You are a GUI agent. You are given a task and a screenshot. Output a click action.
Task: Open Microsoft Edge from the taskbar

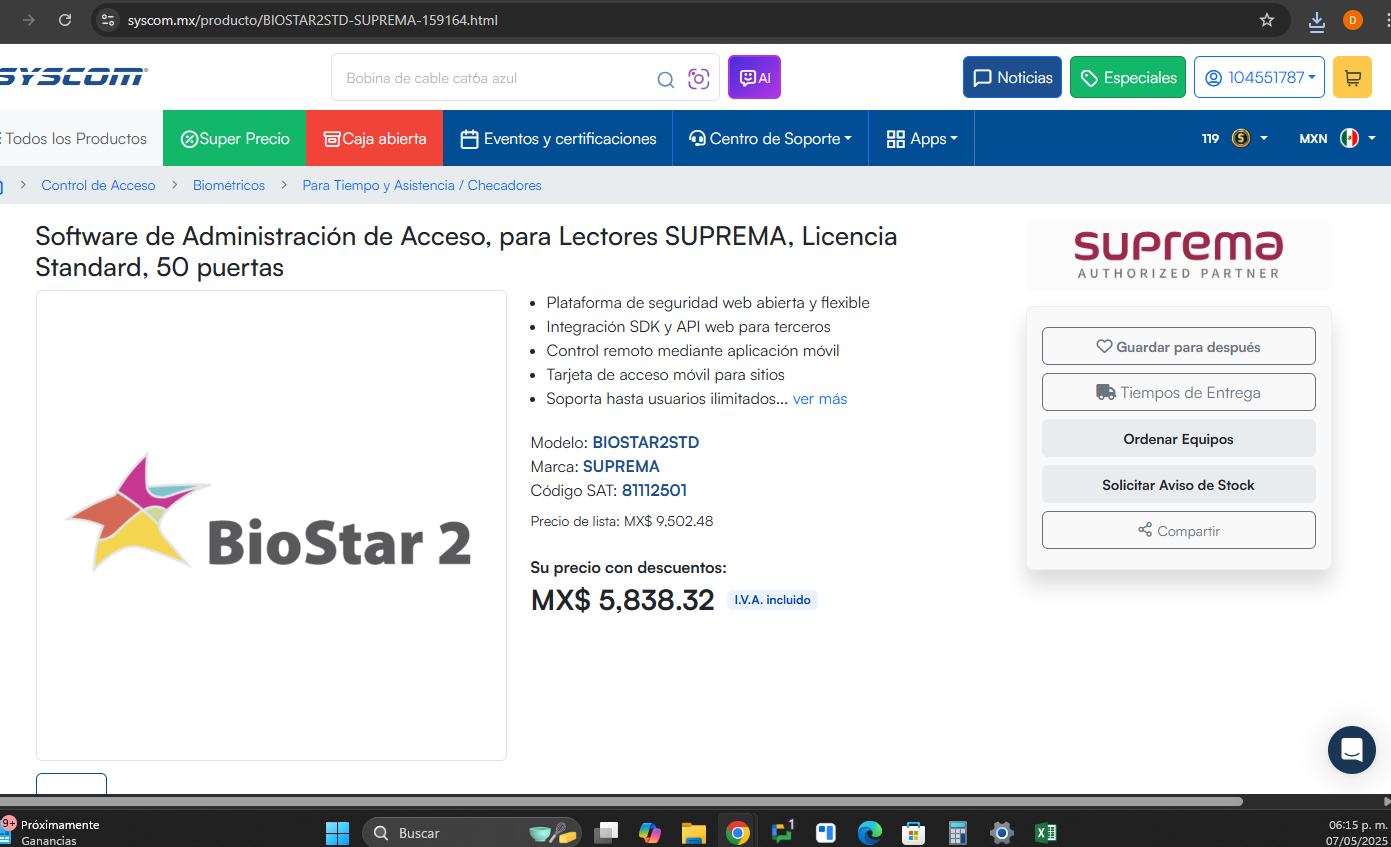[869, 832]
